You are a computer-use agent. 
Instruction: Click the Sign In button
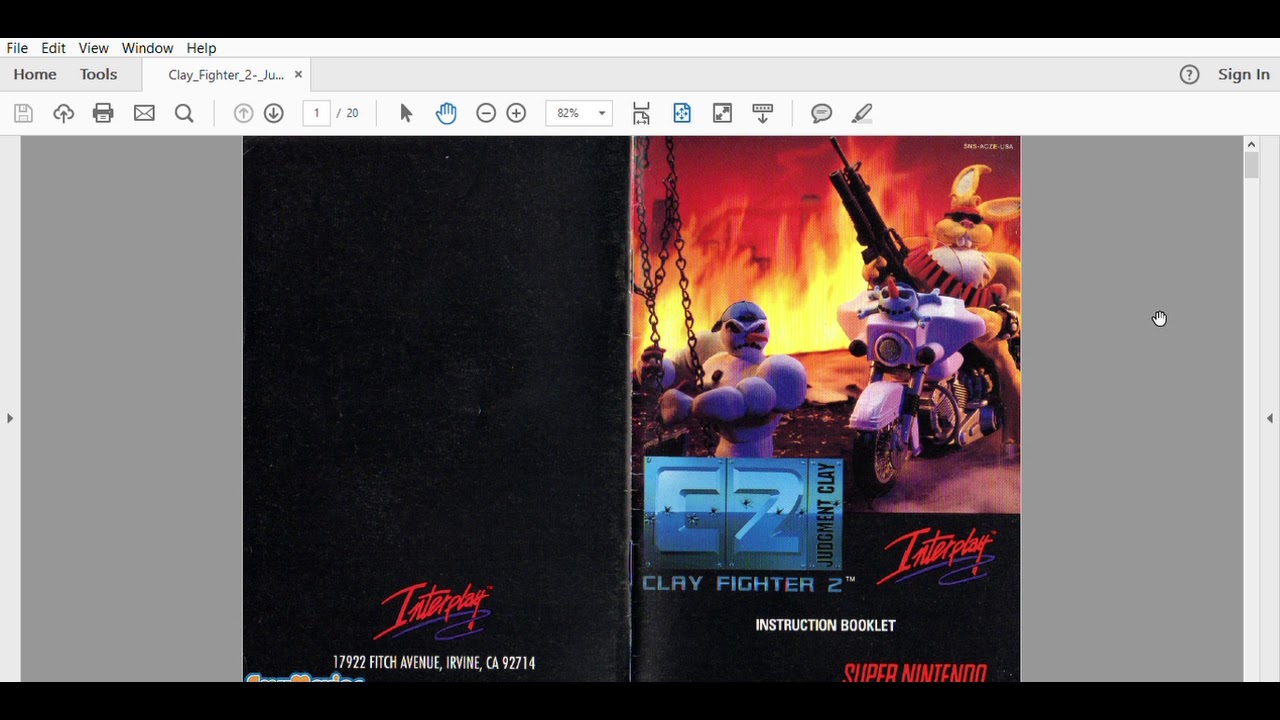click(1244, 74)
